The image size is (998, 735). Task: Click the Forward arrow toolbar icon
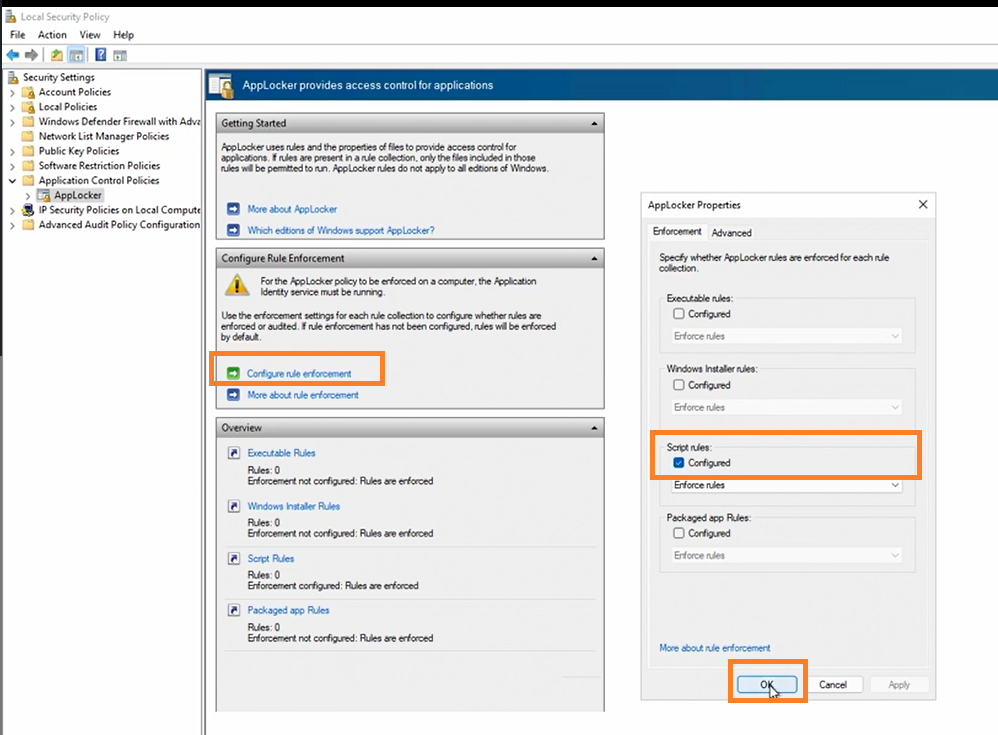coord(32,55)
